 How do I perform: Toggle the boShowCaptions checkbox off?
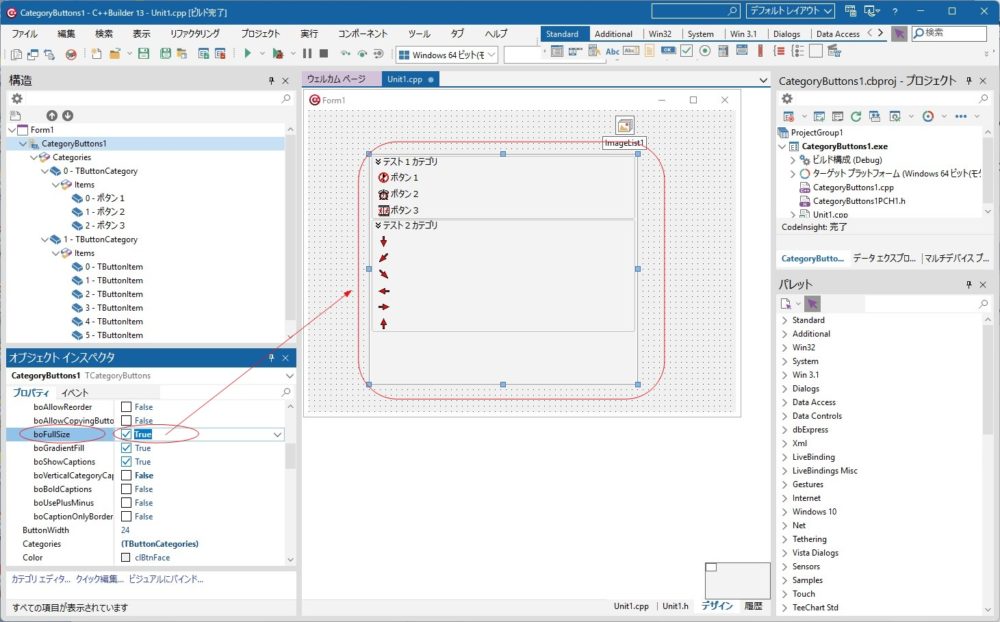(126, 462)
